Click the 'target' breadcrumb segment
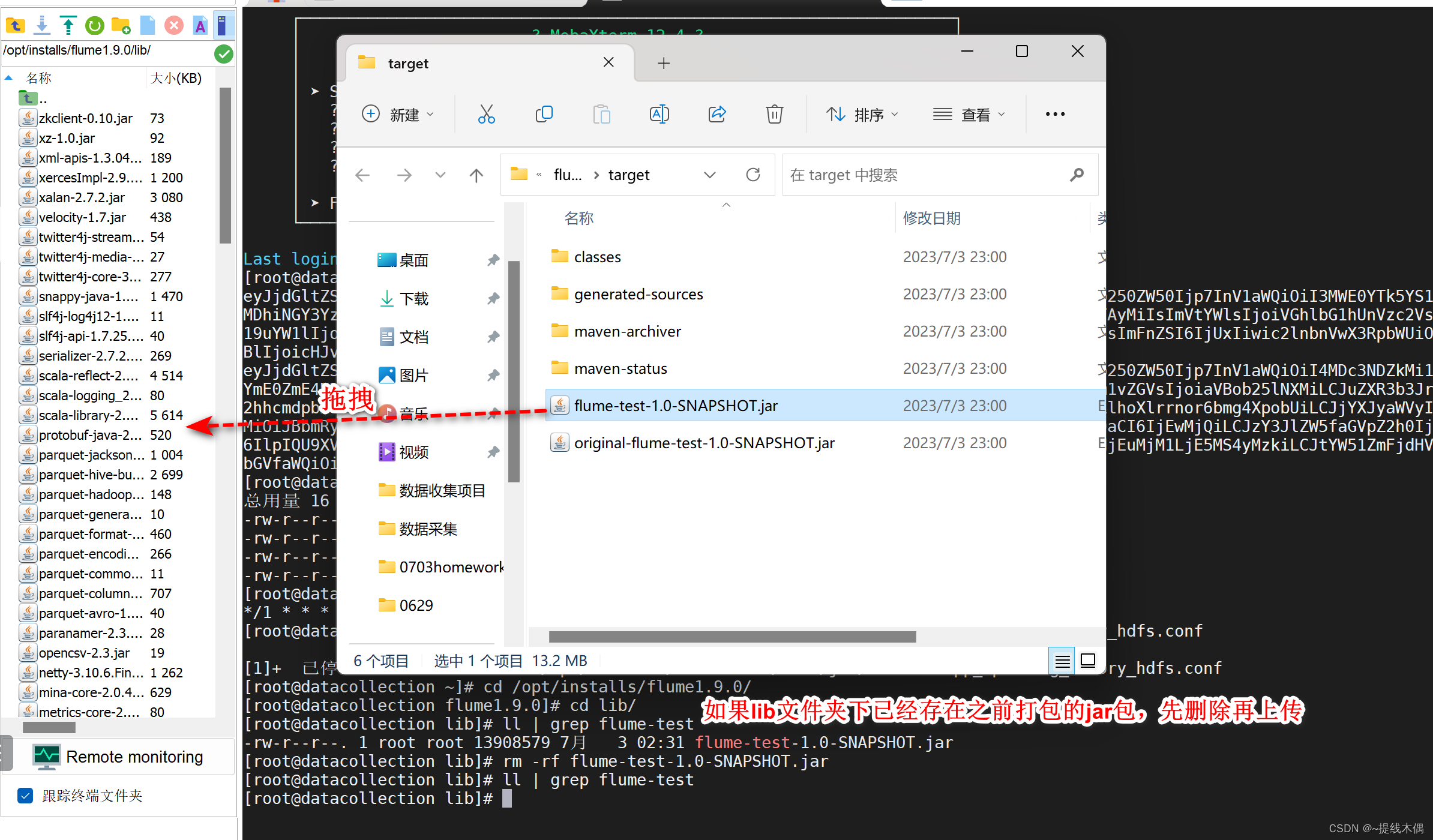This screenshot has height=840, width=1433. [x=629, y=175]
